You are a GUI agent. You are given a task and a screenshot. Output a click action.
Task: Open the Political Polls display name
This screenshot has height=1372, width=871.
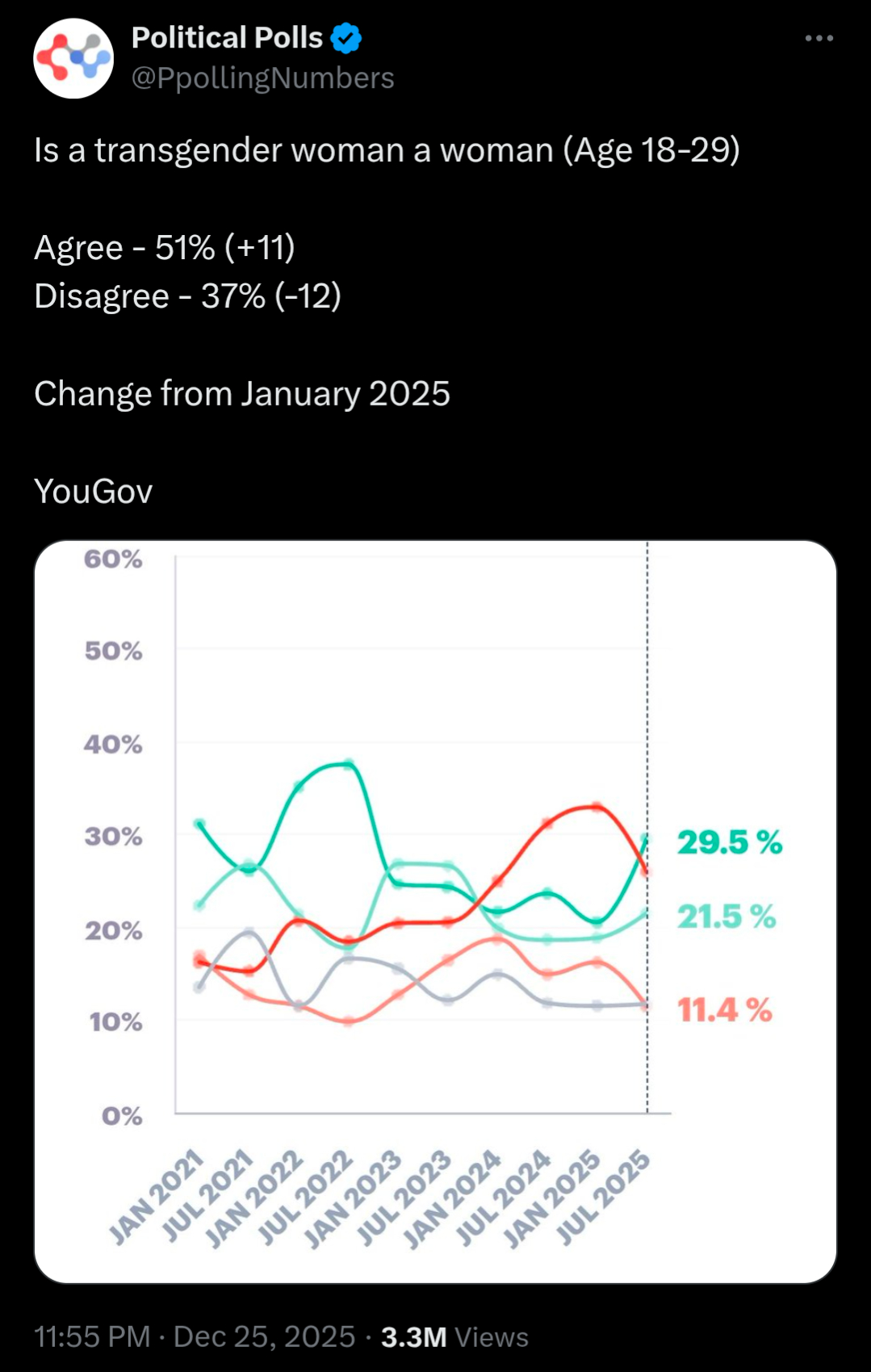point(227,38)
